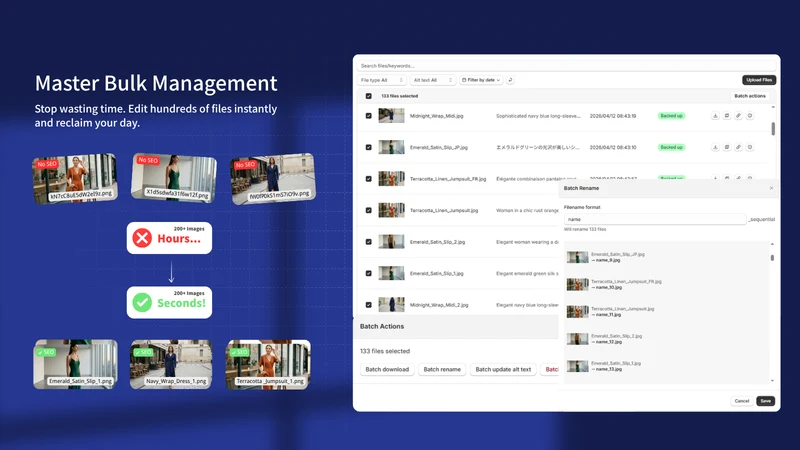The width and height of the screenshot is (800, 450).
Task: Click the Terracotta_Linen_Jumpsuit.jpg file name
Action: [x=444, y=211]
